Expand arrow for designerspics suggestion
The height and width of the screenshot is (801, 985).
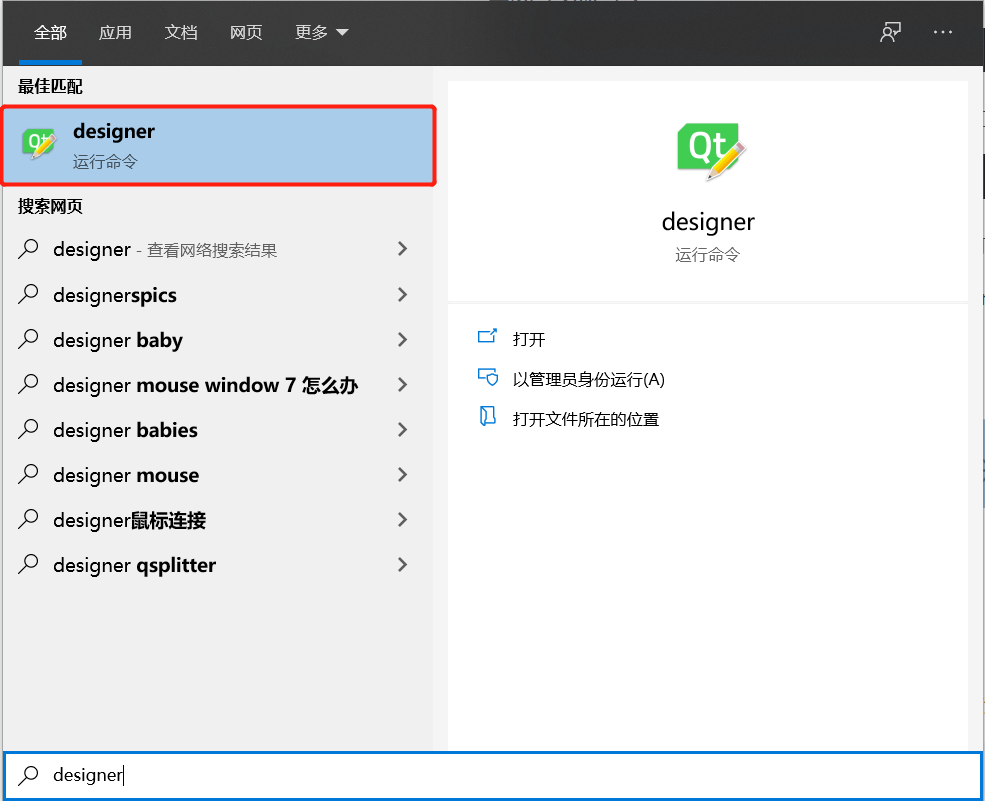click(403, 294)
